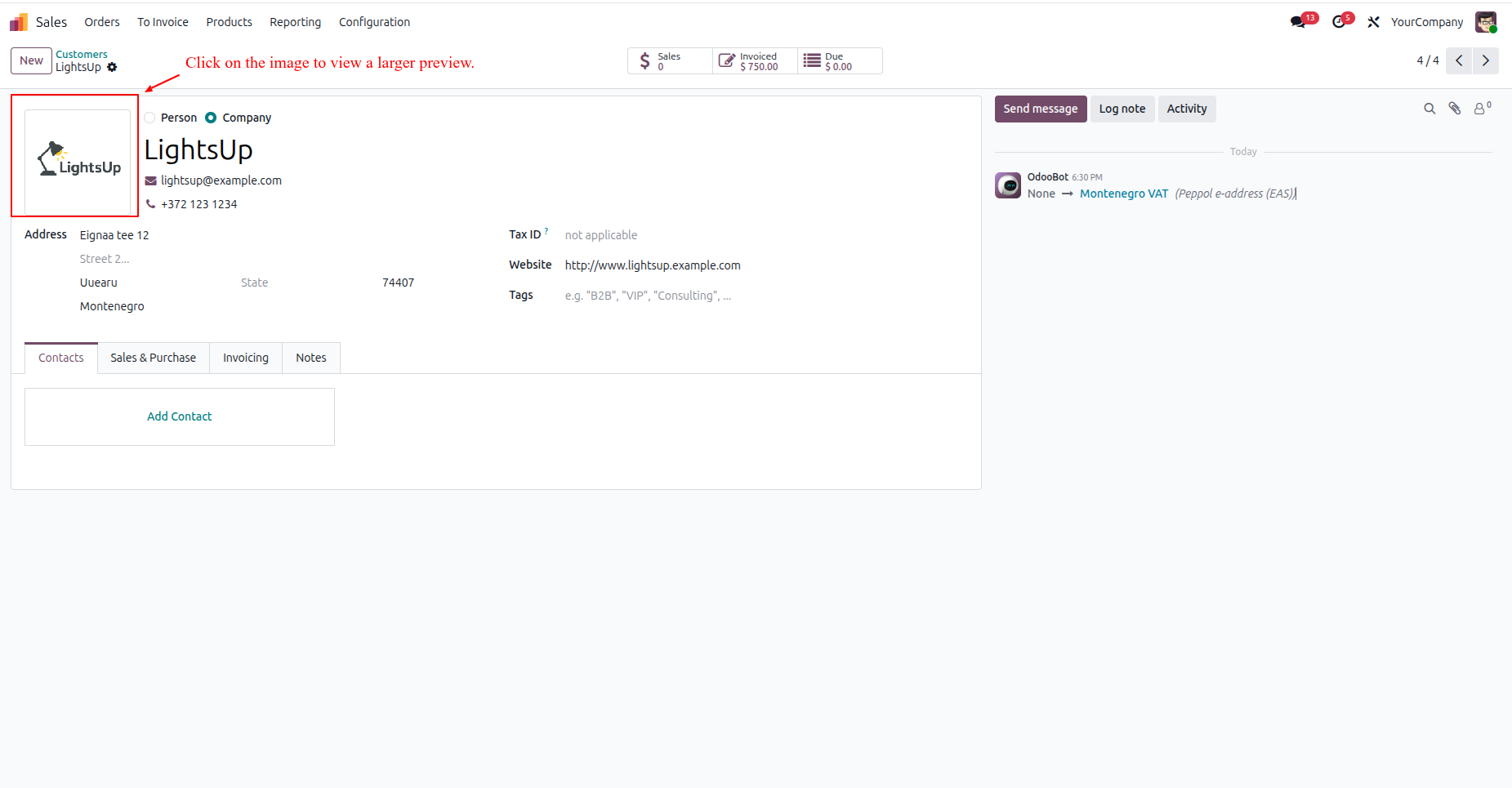Click the Sales app name label
The width and height of the screenshot is (1512, 788).
click(51, 22)
